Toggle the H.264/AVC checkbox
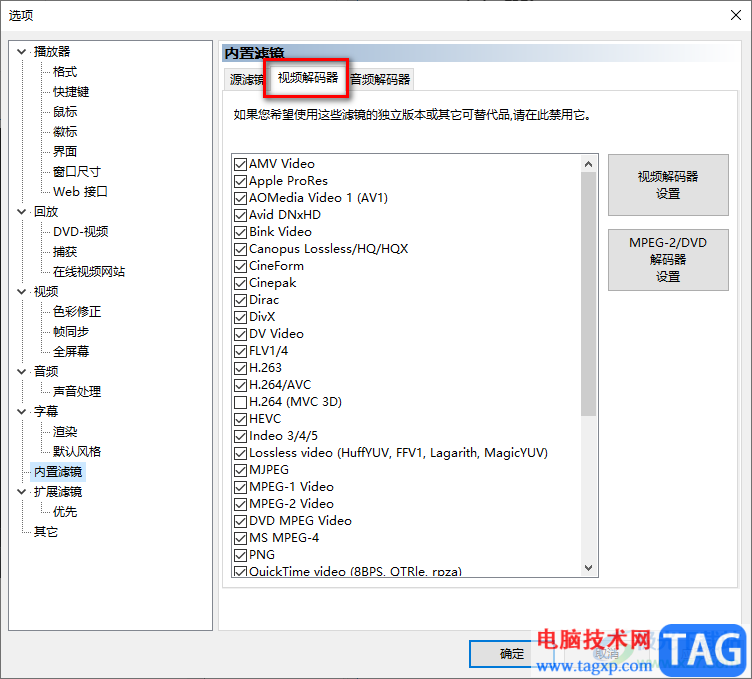Screen dimensions: 752x679 click(x=240, y=385)
